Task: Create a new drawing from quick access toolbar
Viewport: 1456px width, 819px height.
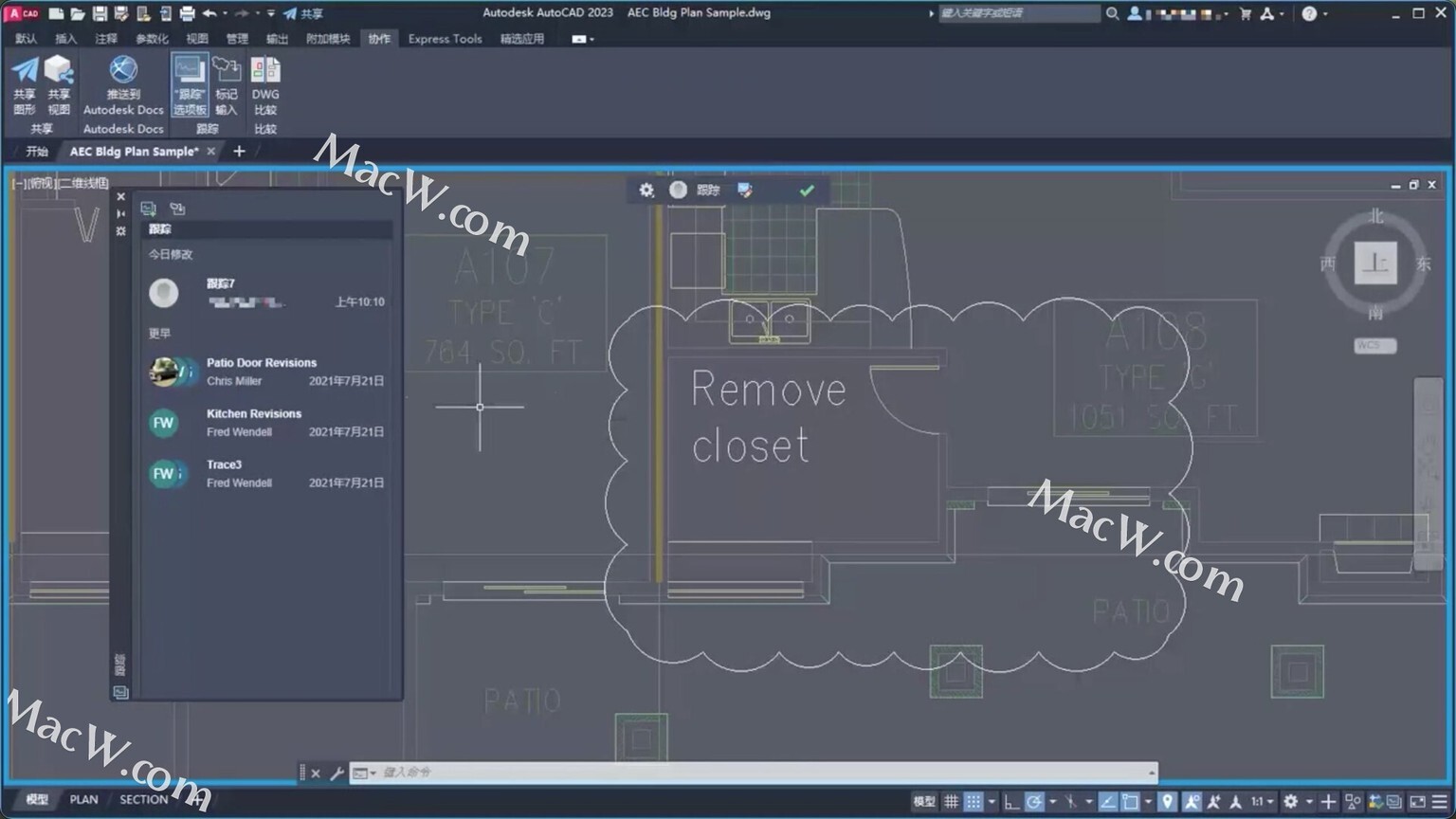Action: [57, 13]
